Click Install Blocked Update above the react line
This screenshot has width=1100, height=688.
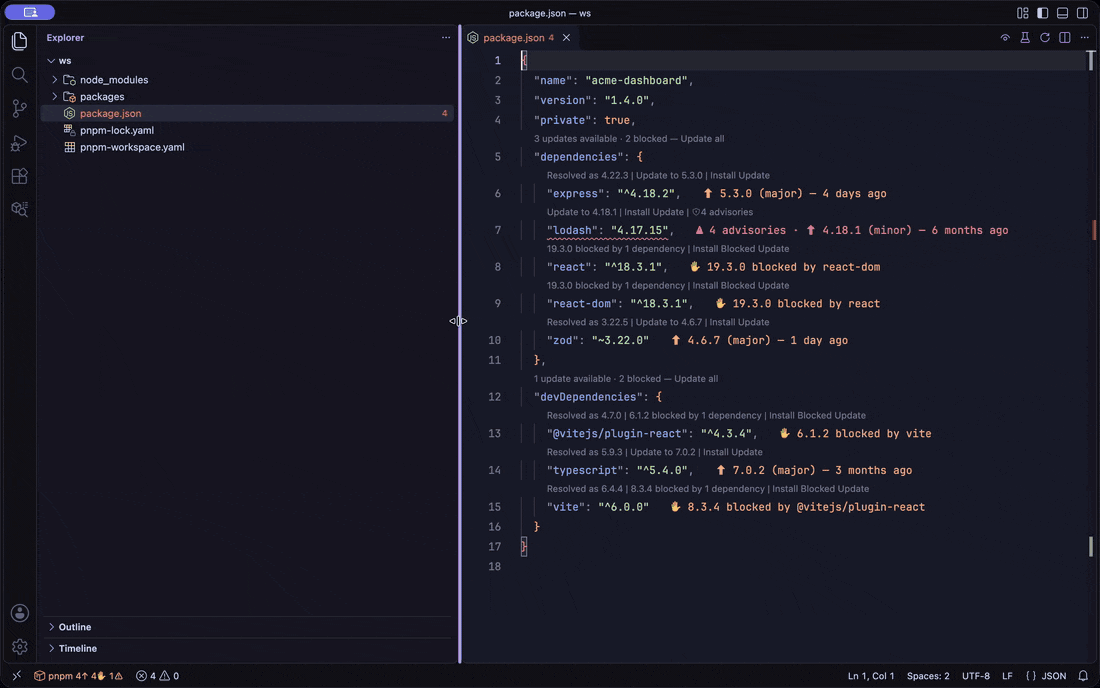(x=741, y=249)
